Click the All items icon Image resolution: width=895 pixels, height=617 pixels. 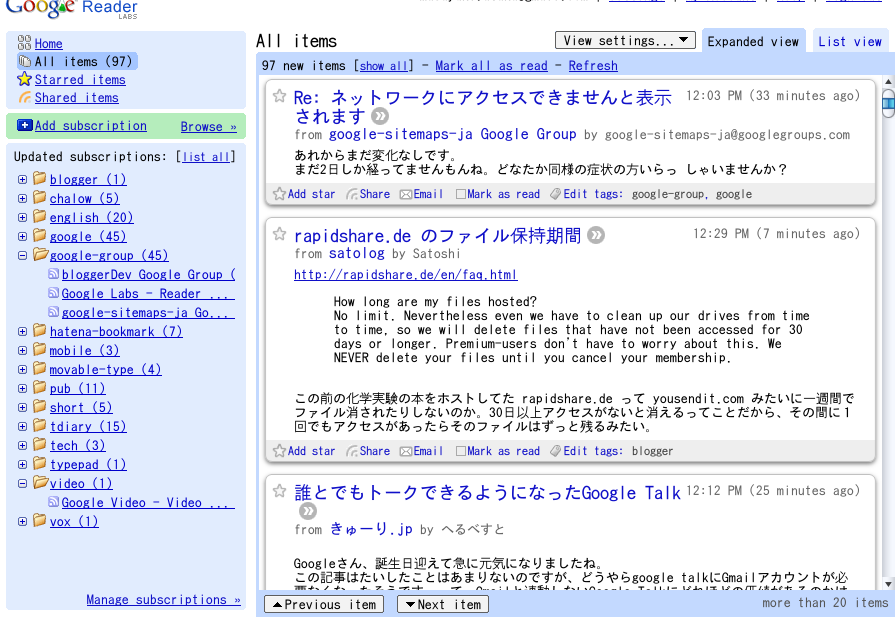(25, 61)
